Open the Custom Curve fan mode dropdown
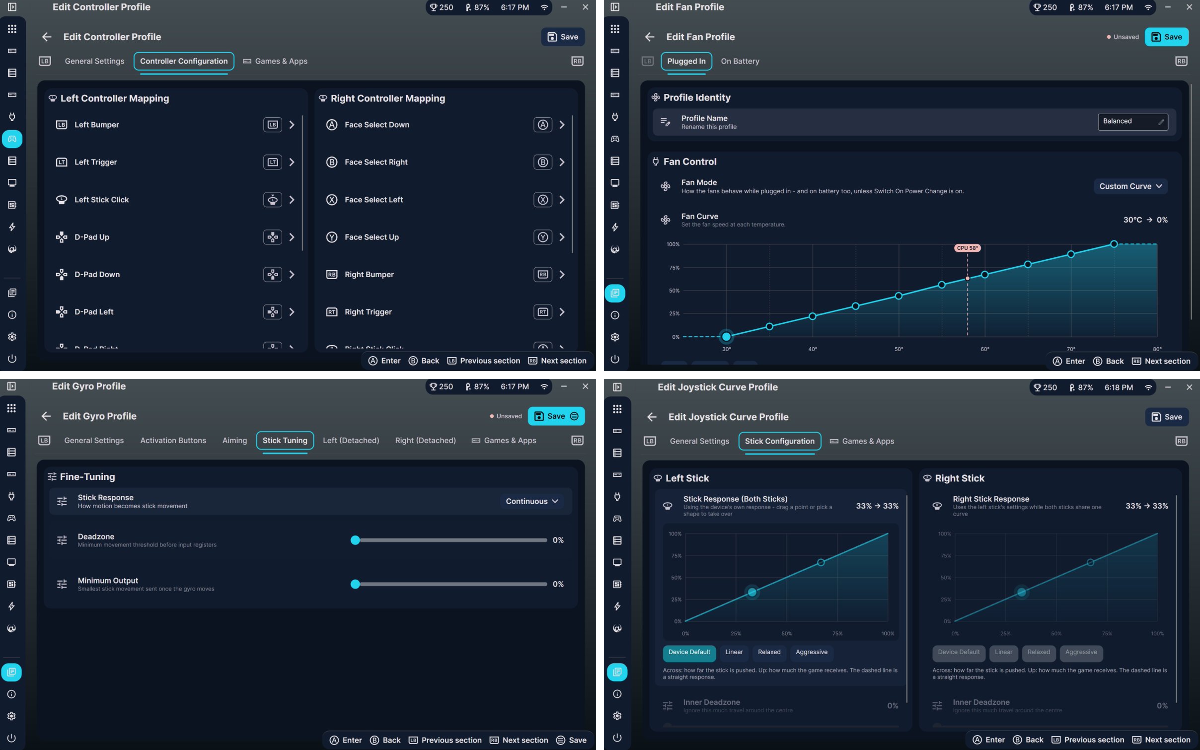Screen dimensions: 1200x750 point(1131,186)
